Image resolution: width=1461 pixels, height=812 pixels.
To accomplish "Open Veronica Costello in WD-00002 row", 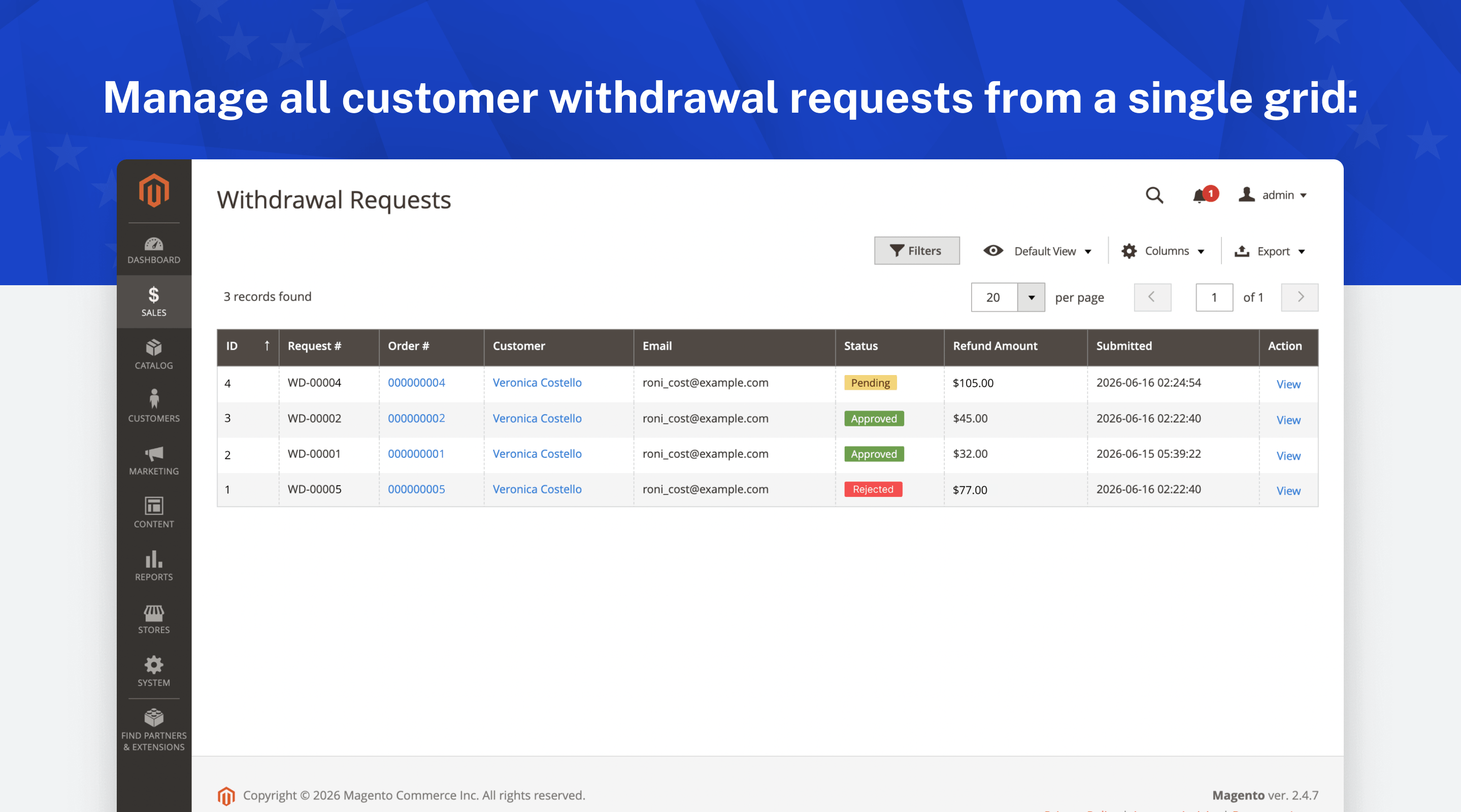I will pyautogui.click(x=537, y=419).
